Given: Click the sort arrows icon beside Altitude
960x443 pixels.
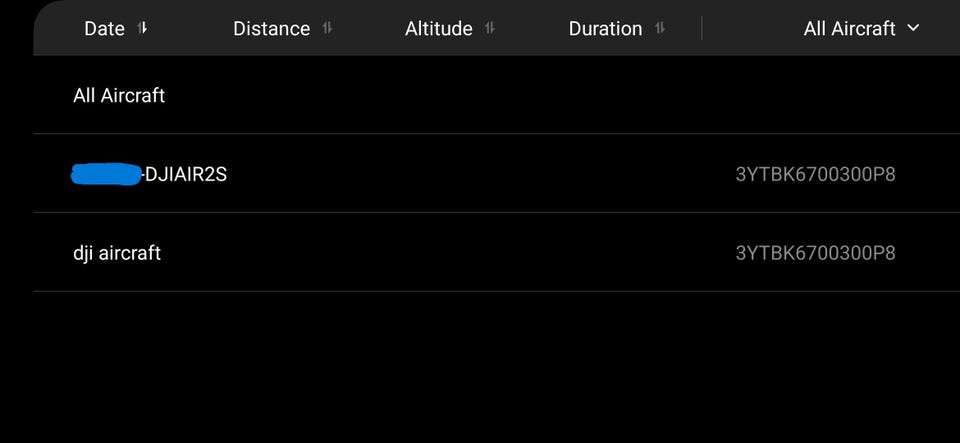Looking at the screenshot, I should pos(489,28).
